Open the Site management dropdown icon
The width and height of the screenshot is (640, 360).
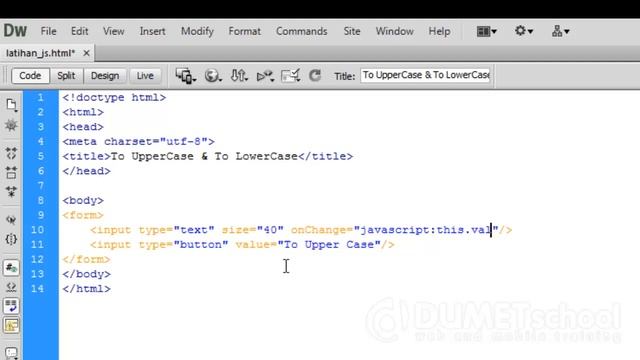[560, 31]
